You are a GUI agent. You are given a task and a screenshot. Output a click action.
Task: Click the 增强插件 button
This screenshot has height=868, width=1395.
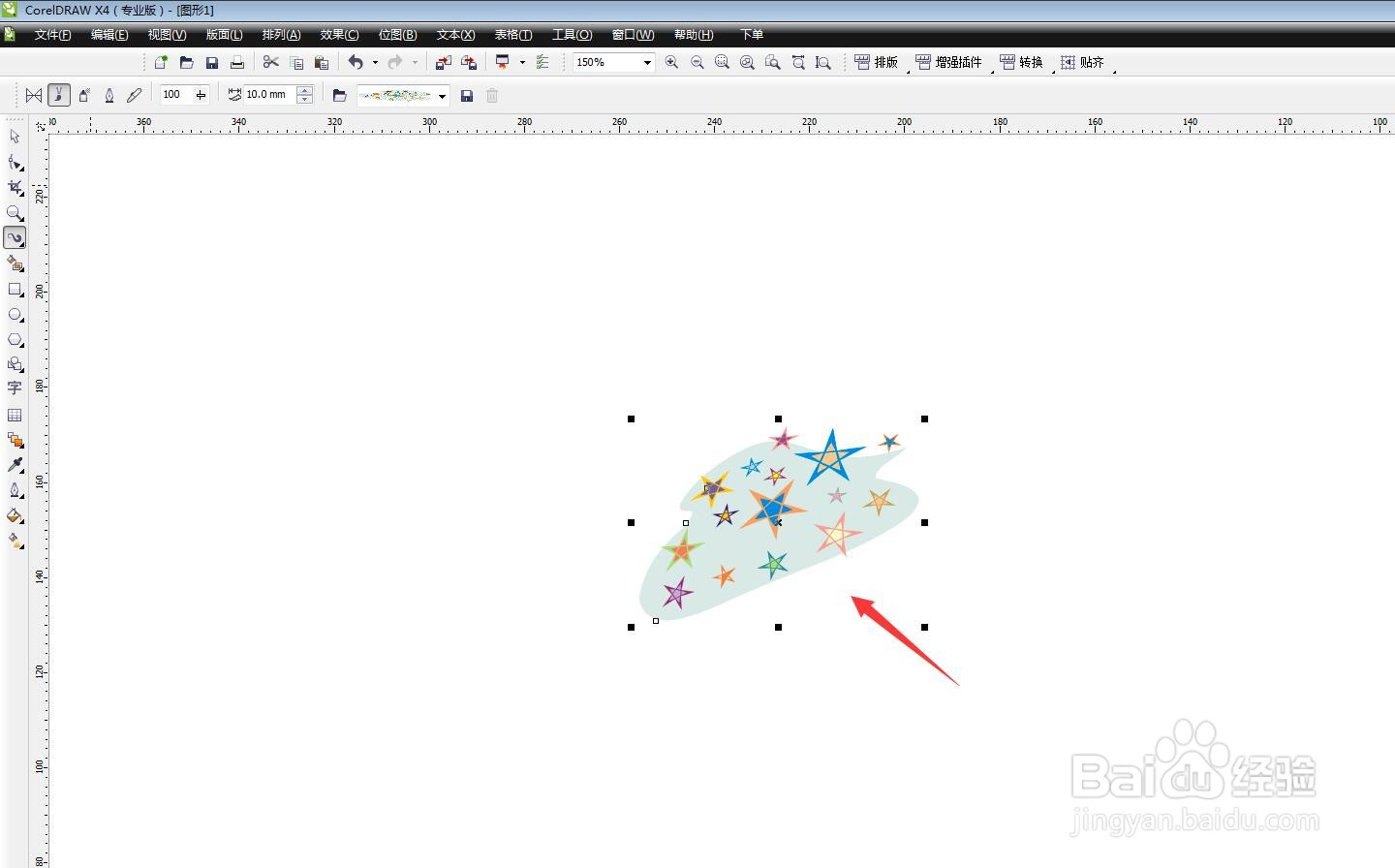point(948,62)
